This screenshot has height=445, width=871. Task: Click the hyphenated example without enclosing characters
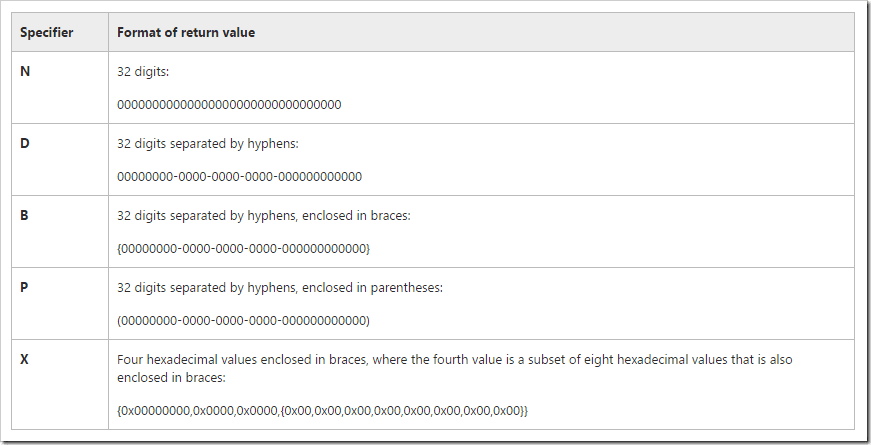point(239,176)
